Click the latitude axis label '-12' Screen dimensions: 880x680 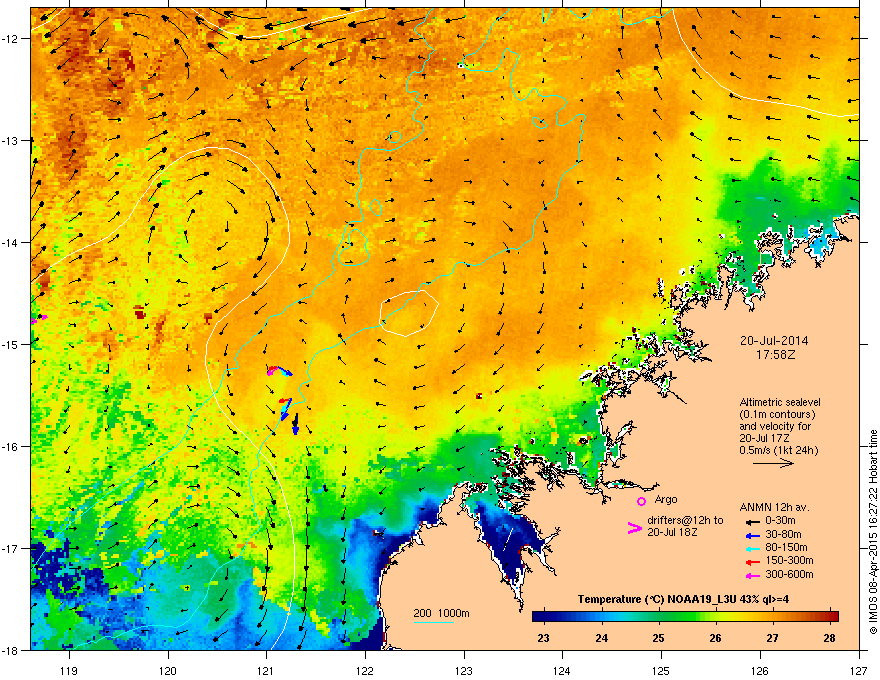[x=11, y=39]
